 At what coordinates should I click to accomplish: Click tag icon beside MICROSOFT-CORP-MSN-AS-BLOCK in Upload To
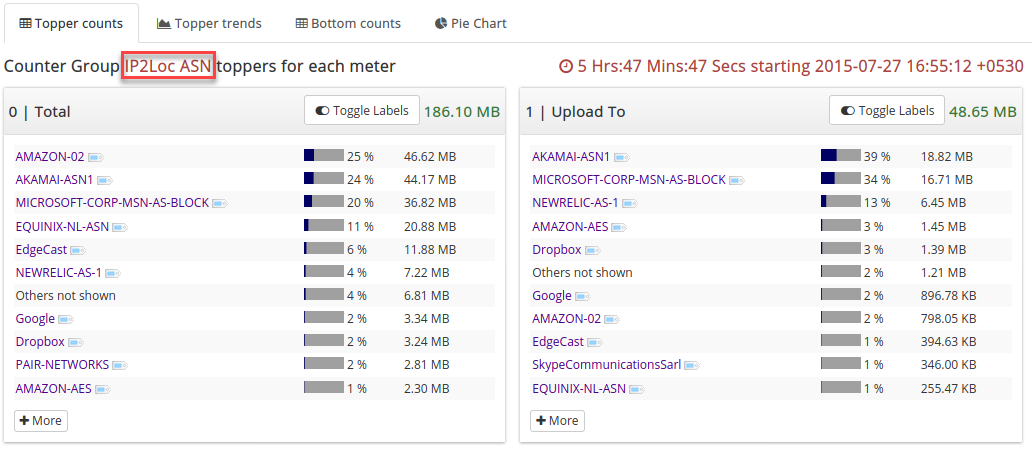(737, 180)
